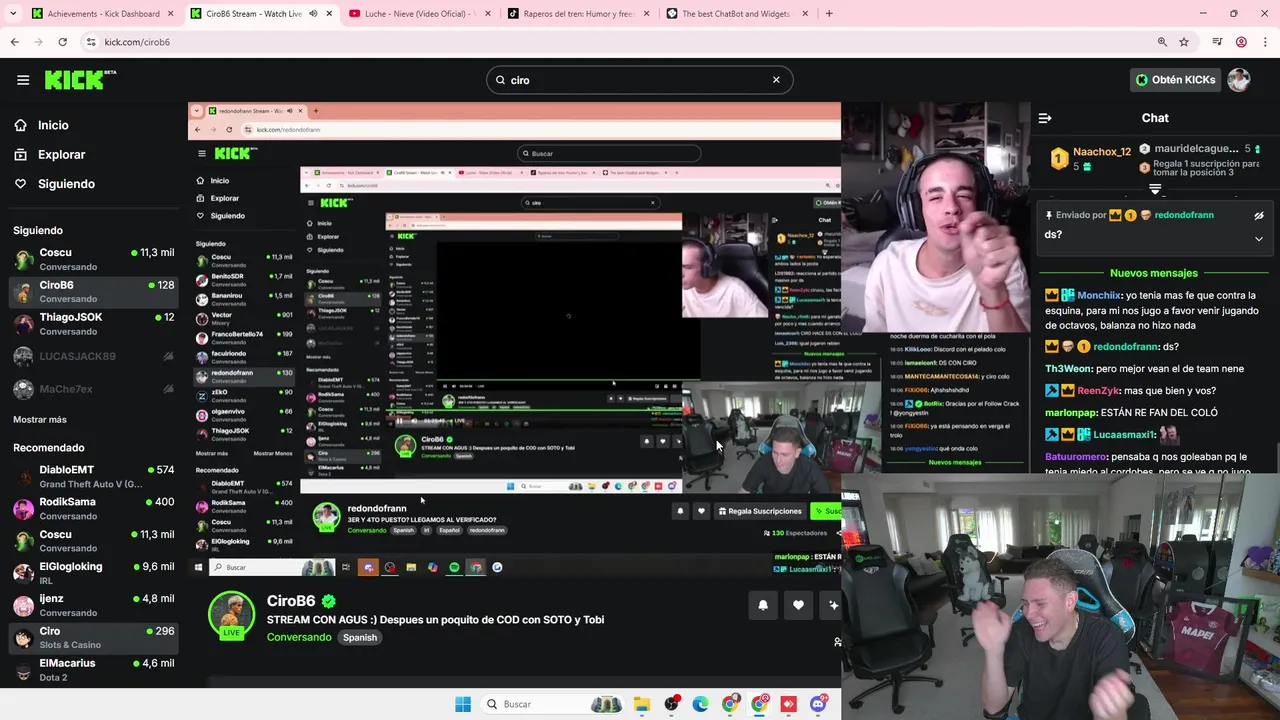Click the Siguiendo heart icon in sidebar

20,184
